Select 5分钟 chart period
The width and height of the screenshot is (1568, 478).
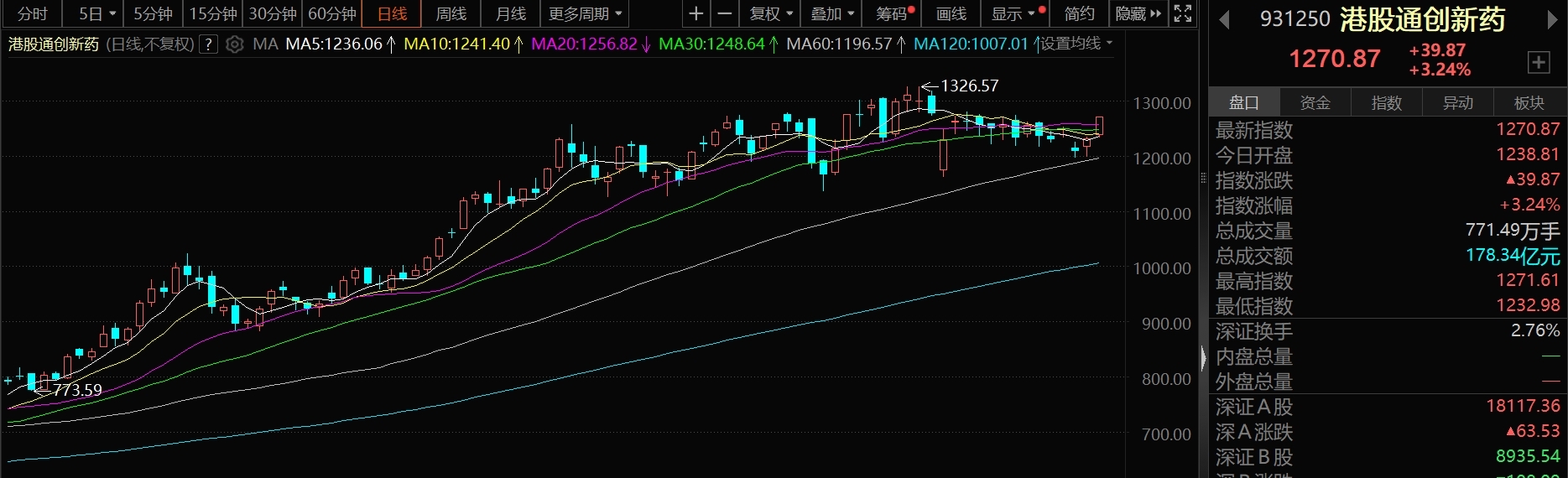pos(153,13)
